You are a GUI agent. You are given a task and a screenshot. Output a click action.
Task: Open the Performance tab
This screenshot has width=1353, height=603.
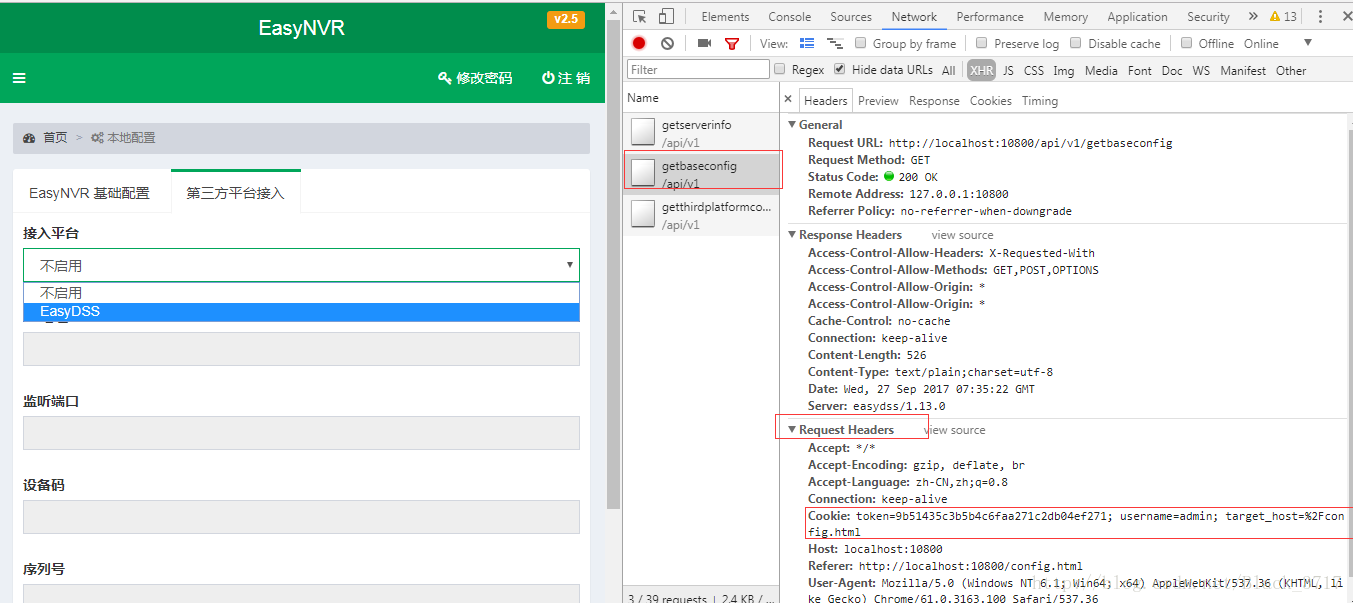(x=990, y=17)
